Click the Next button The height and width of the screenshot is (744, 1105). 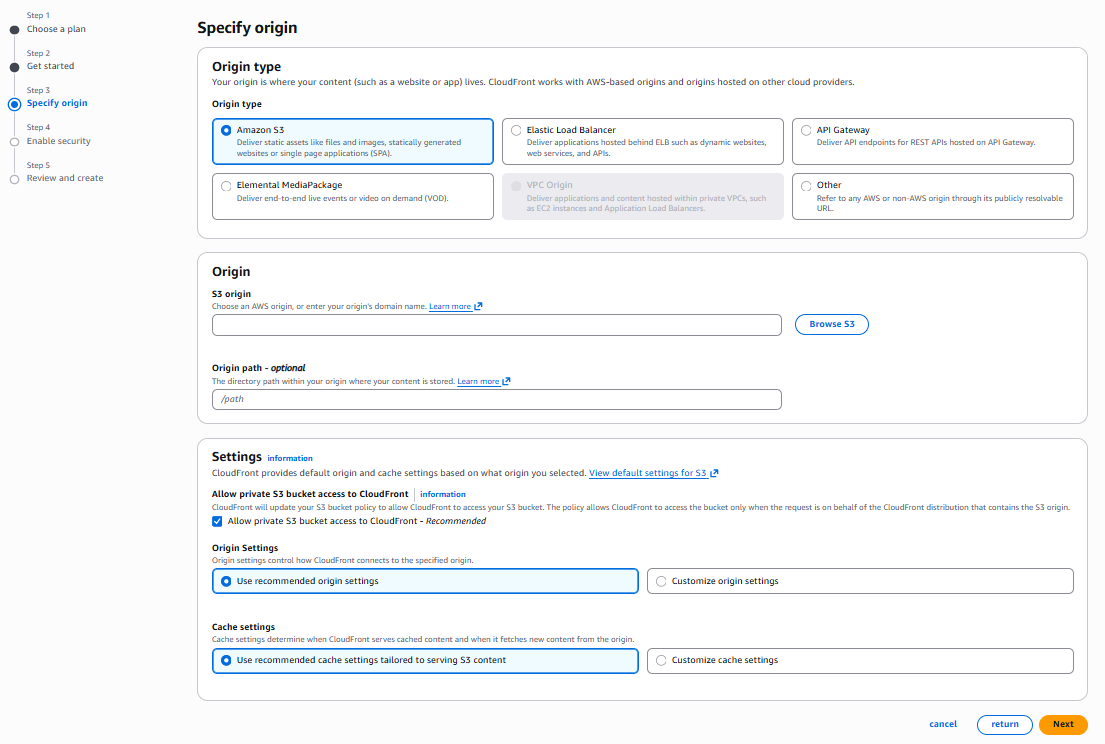point(1063,725)
